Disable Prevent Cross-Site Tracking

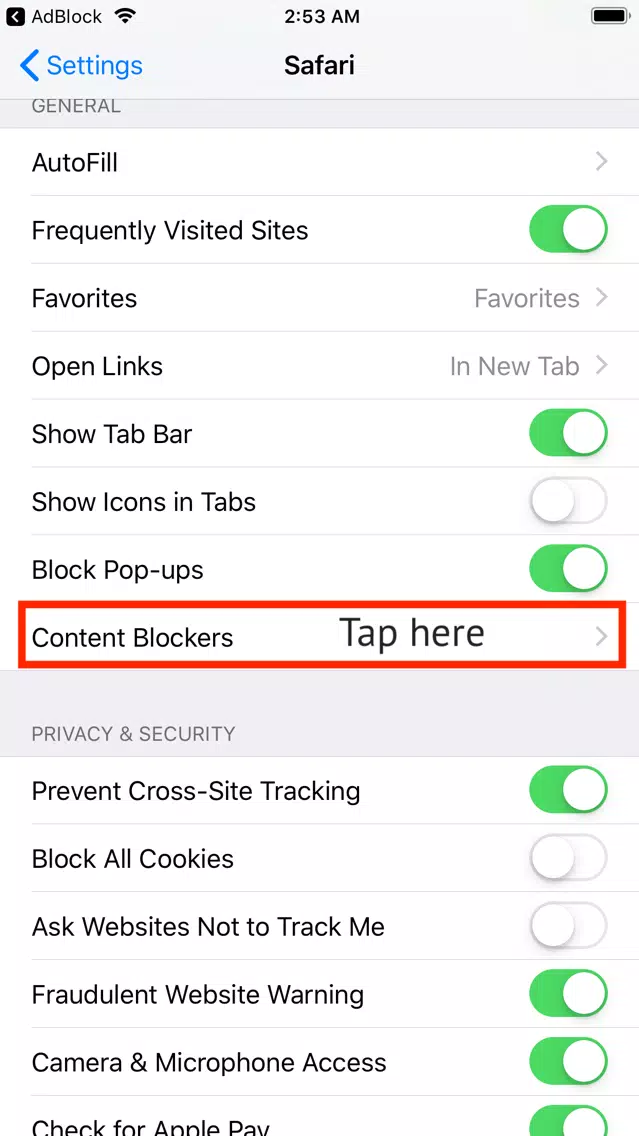[x=568, y=790]
